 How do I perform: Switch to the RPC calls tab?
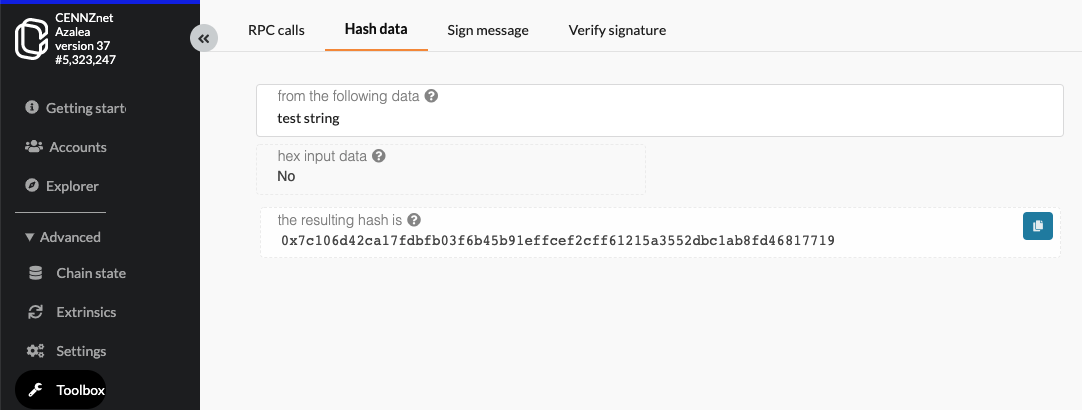pos(276,30)
